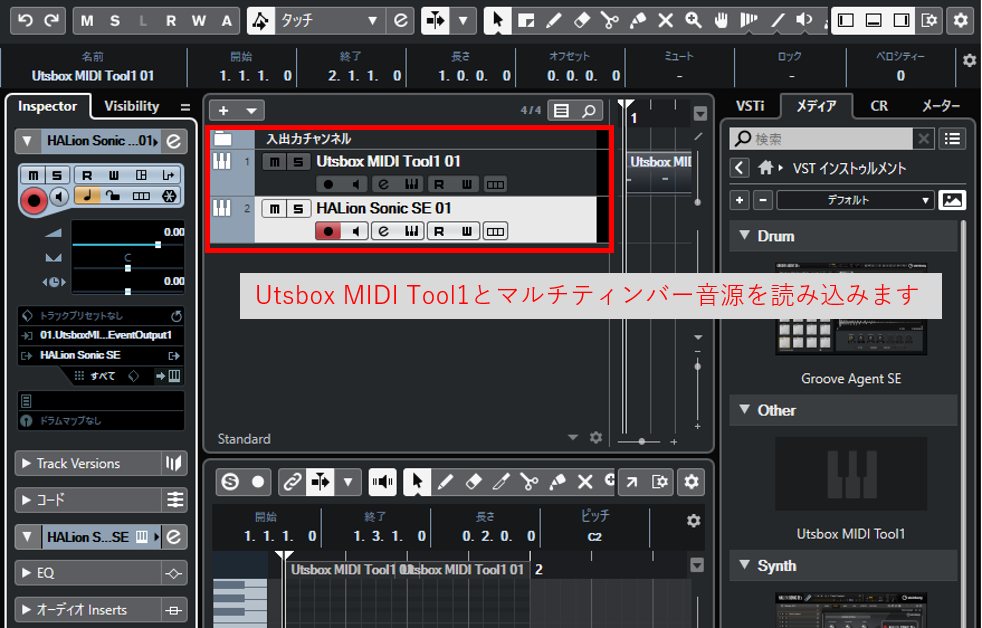Open the メディア tab in right zone

tap(816, 106)
